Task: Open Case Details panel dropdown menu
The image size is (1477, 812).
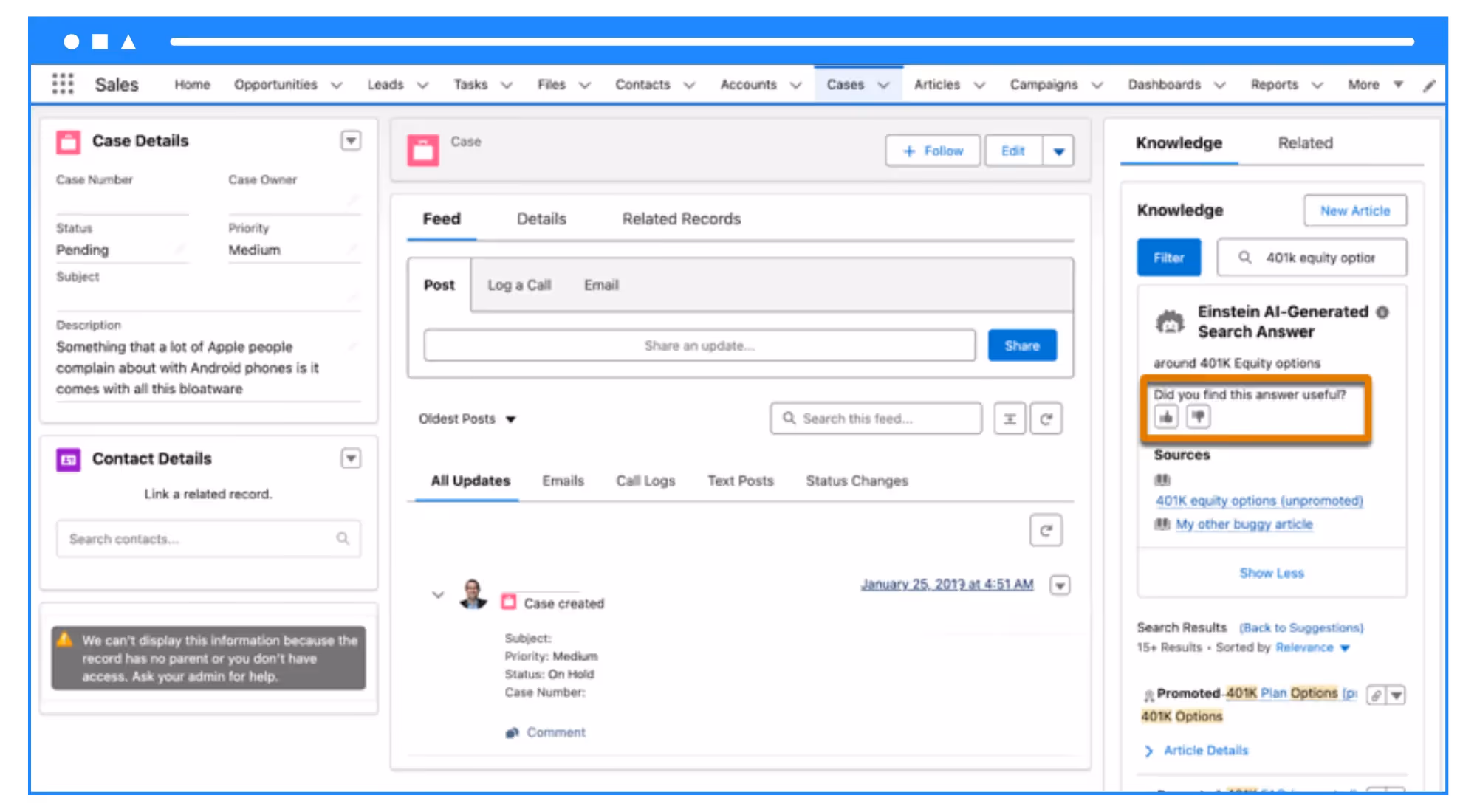Action: (351, 140)
